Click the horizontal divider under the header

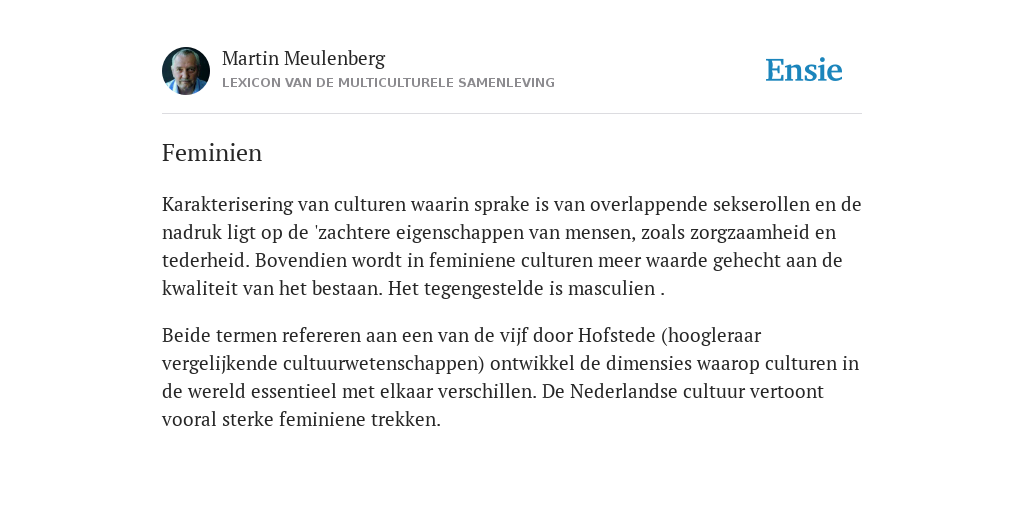pos(512,114)
